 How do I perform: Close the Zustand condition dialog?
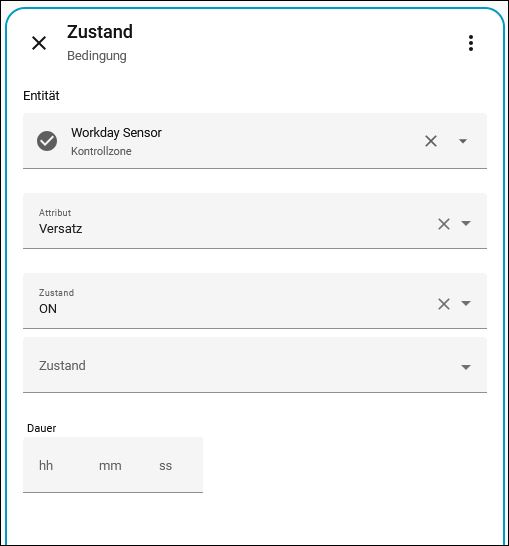point(39,43)
